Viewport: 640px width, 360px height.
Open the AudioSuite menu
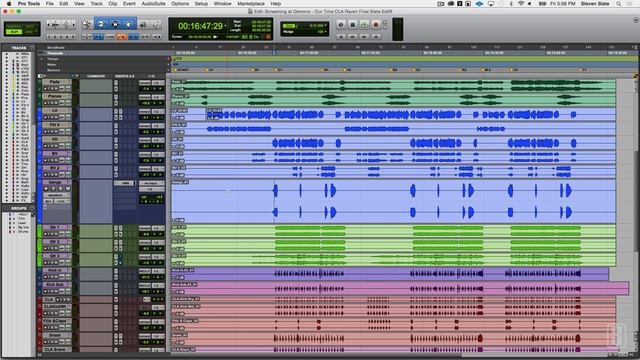(153, 4)
